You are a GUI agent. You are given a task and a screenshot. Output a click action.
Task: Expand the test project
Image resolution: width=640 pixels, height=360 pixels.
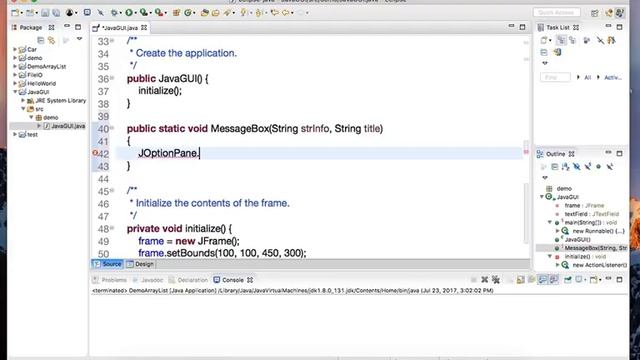[x=15, y=134]
